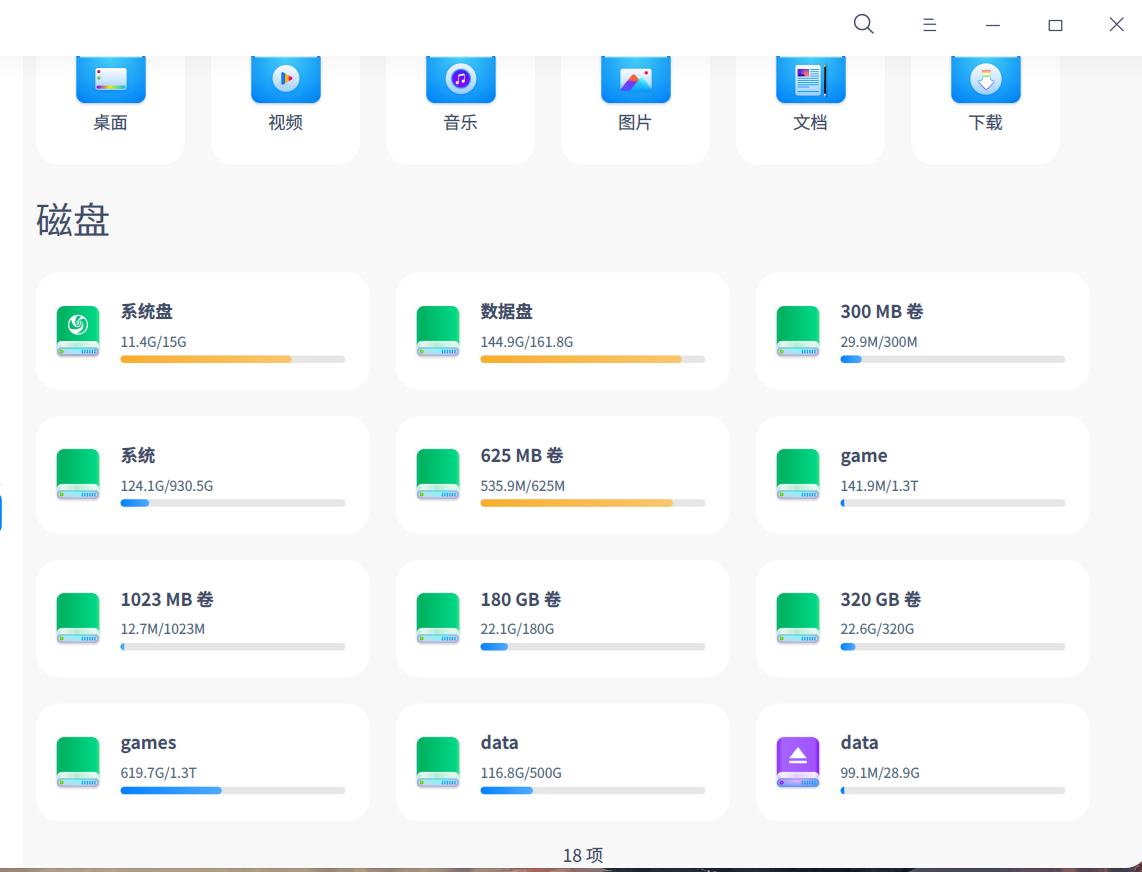Open the 180 GB 卷 volume

click(x=562, y=617)
